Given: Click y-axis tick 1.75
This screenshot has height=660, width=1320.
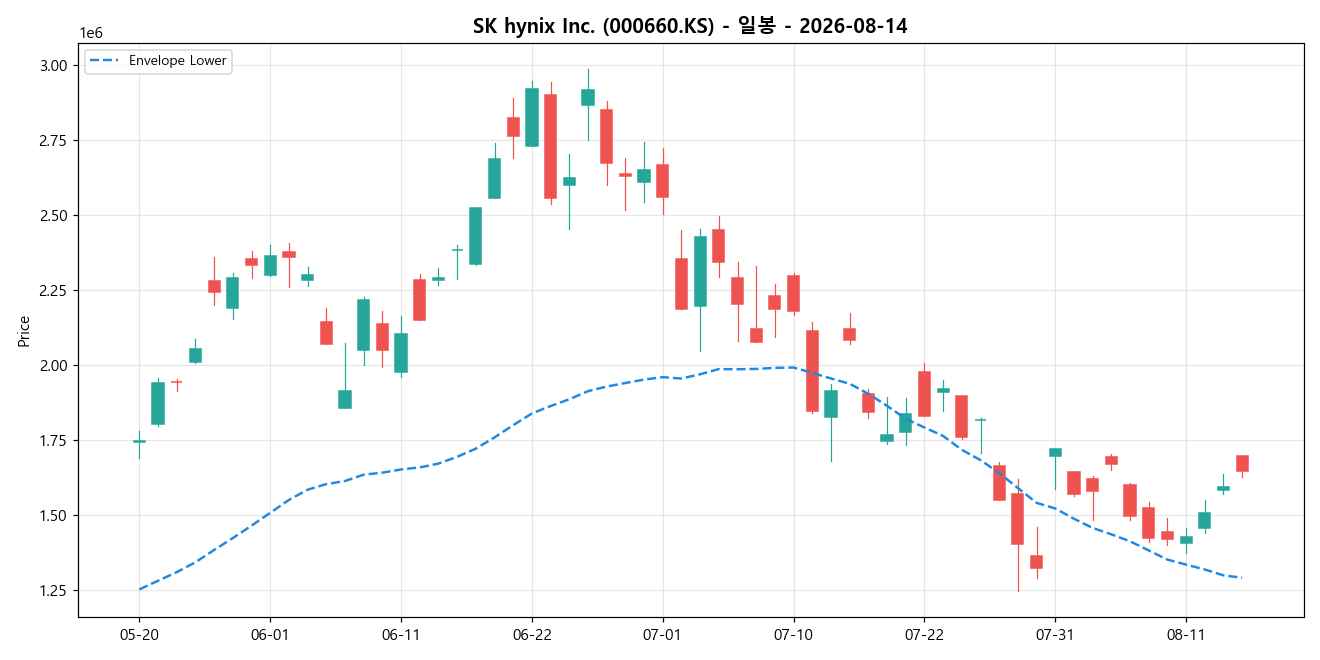Looking at the screenshot, I should coord(56,440).
